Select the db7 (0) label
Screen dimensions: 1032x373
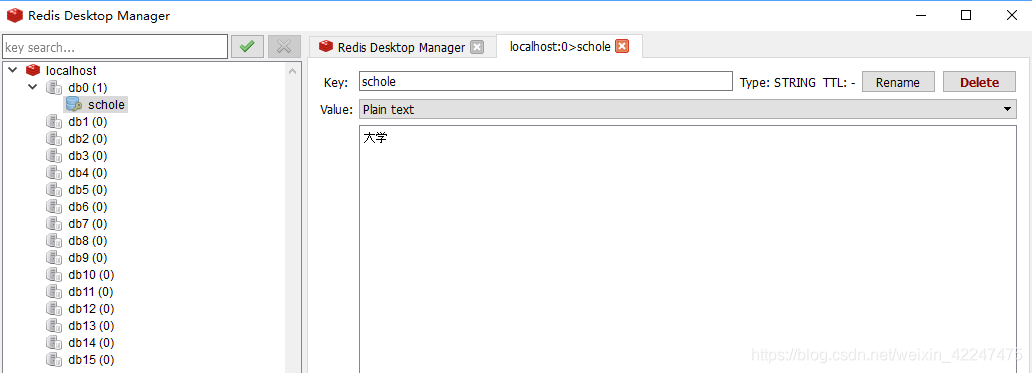coord(88,224)
